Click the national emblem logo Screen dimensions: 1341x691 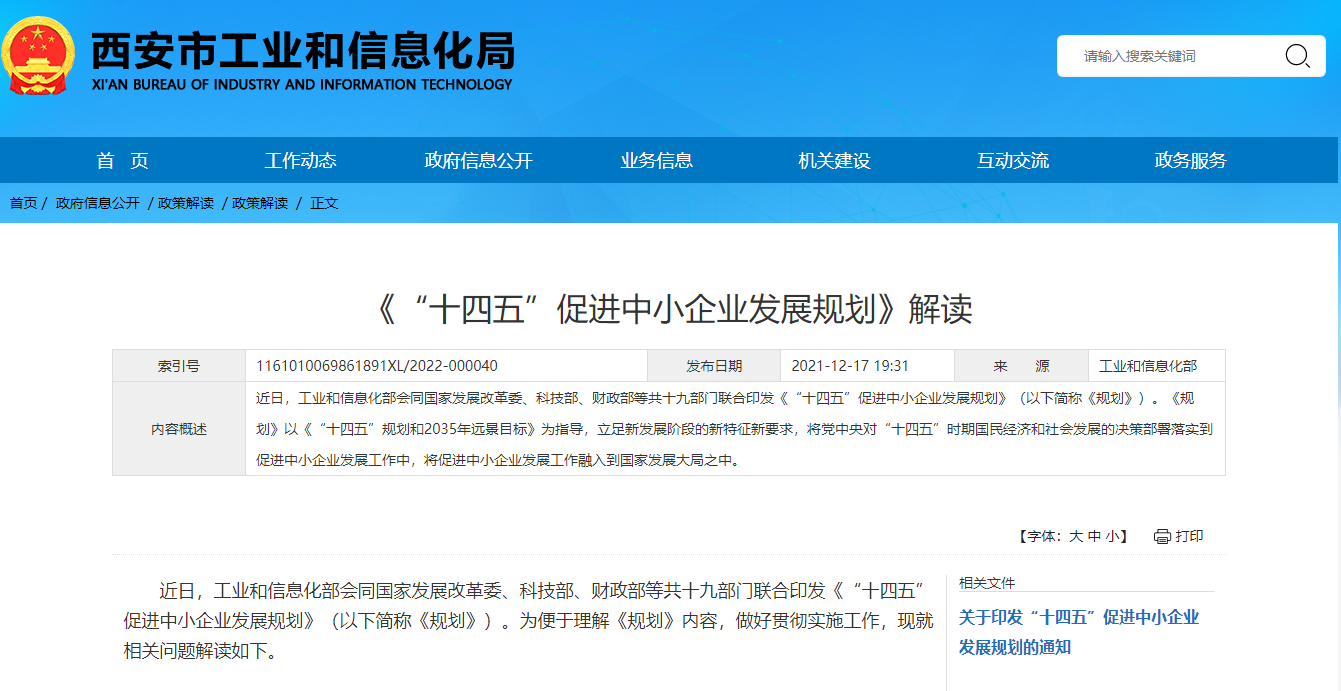pos(38,56)
